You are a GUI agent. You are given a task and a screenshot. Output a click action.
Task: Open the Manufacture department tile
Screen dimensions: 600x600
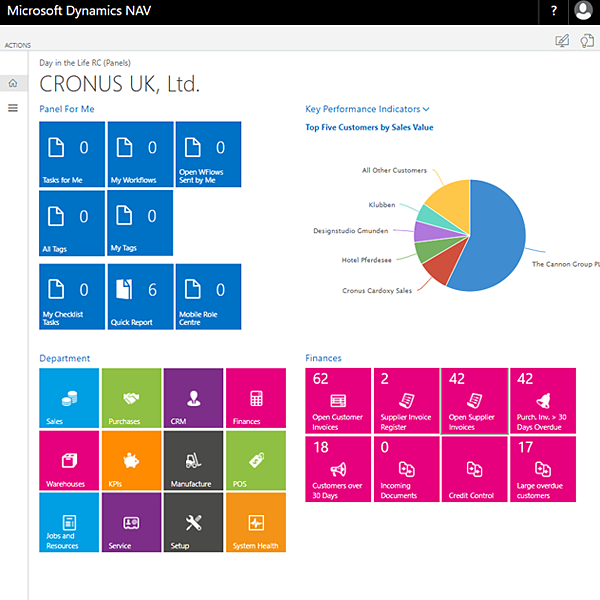coord(194,460)
